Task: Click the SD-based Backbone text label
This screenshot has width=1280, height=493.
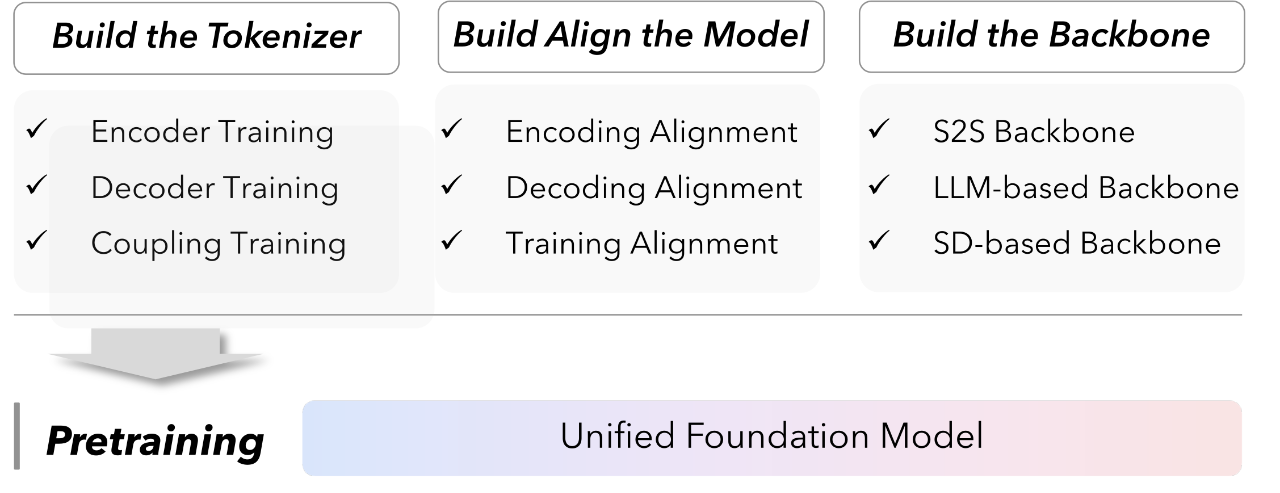Action: pos(1076,243)
